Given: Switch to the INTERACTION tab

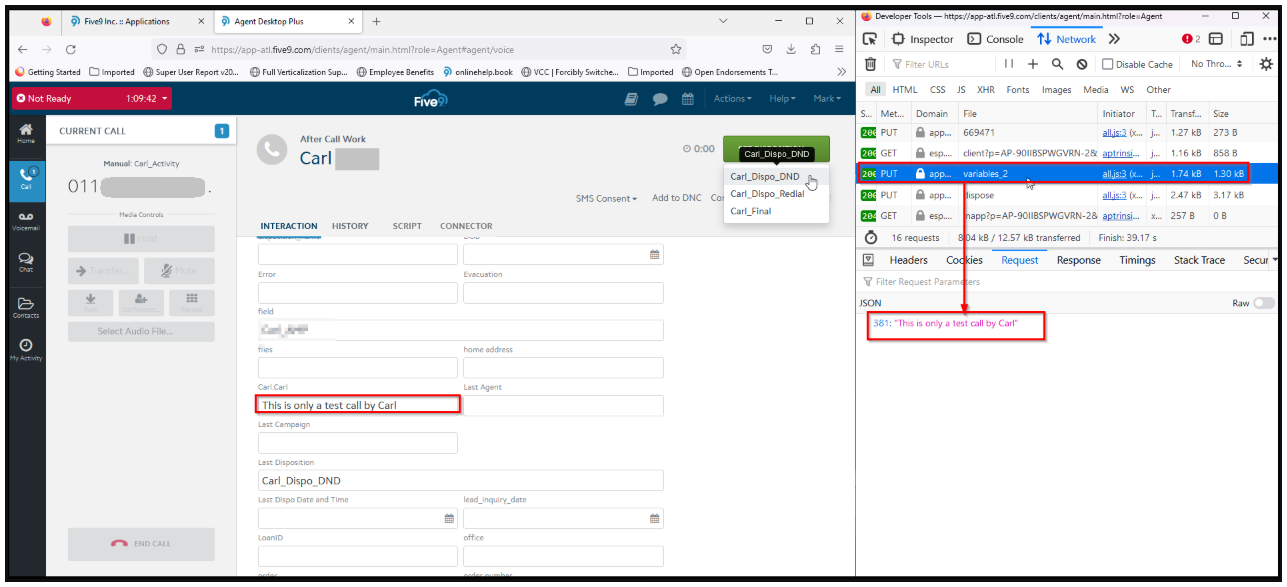Looking at the screenshot, I should pyautogui.click(x=289, y=226).
